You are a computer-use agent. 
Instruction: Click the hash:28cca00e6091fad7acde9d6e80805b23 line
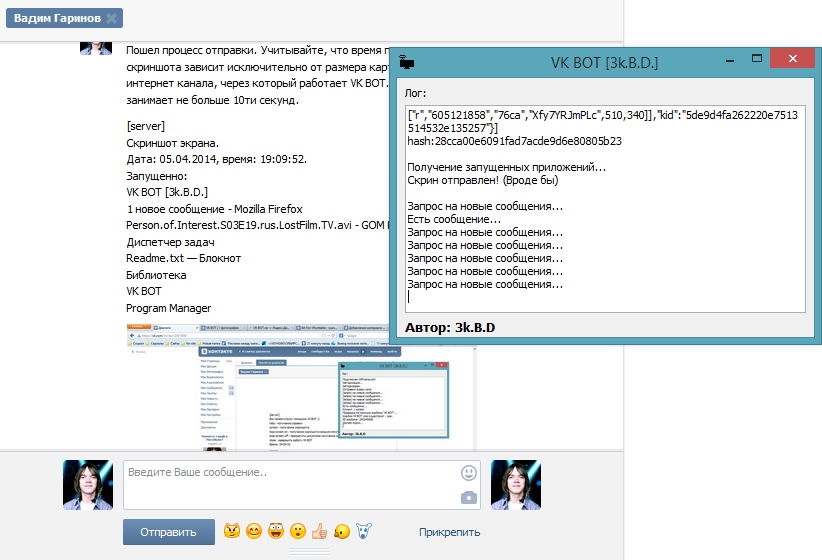(514, 141)
